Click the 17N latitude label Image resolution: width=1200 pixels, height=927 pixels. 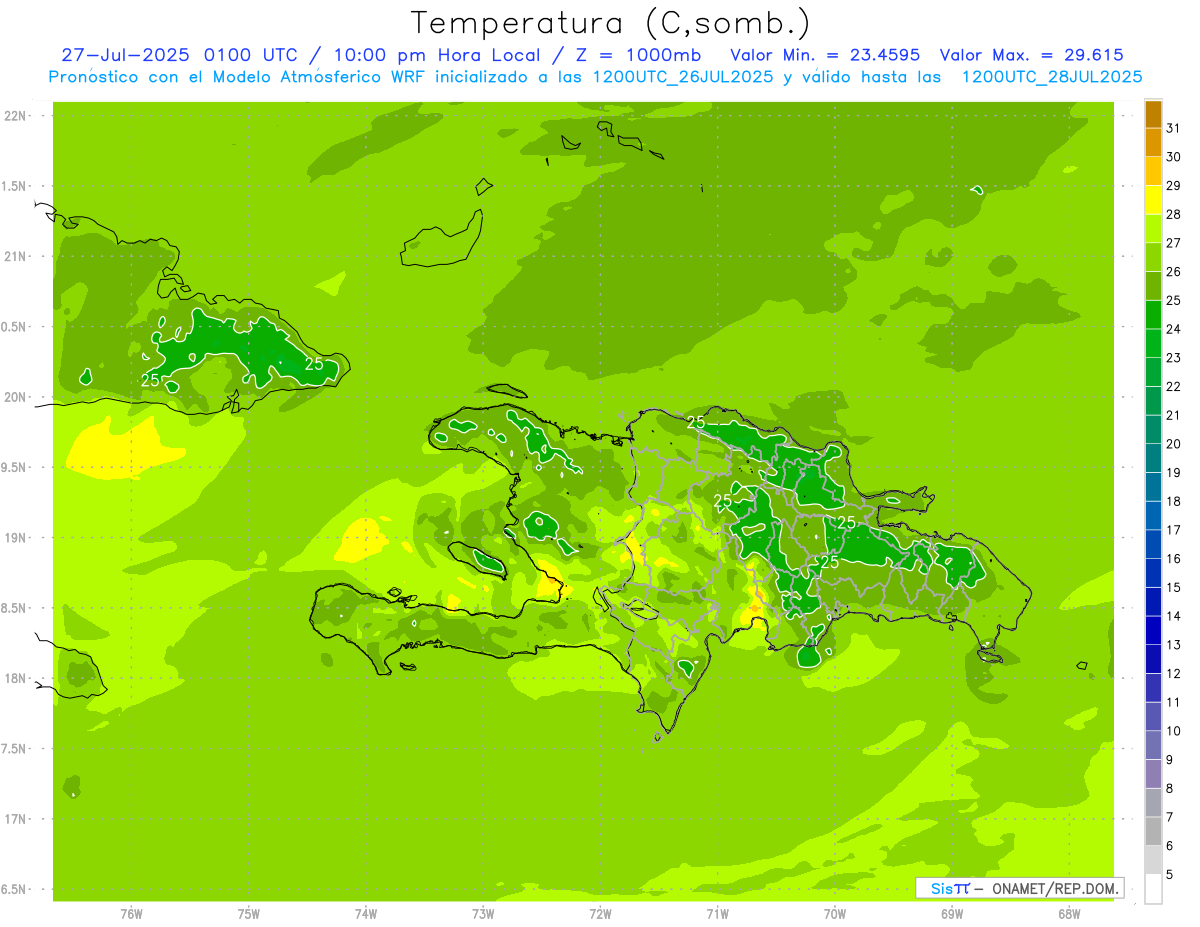(16, 819)
